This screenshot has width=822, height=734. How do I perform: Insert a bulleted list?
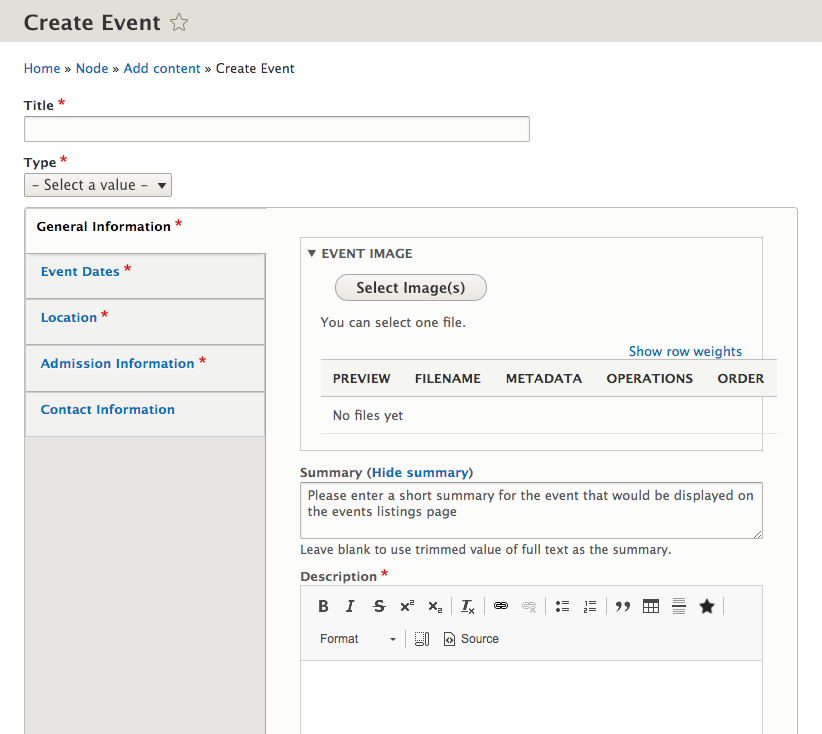click(562, 606)
